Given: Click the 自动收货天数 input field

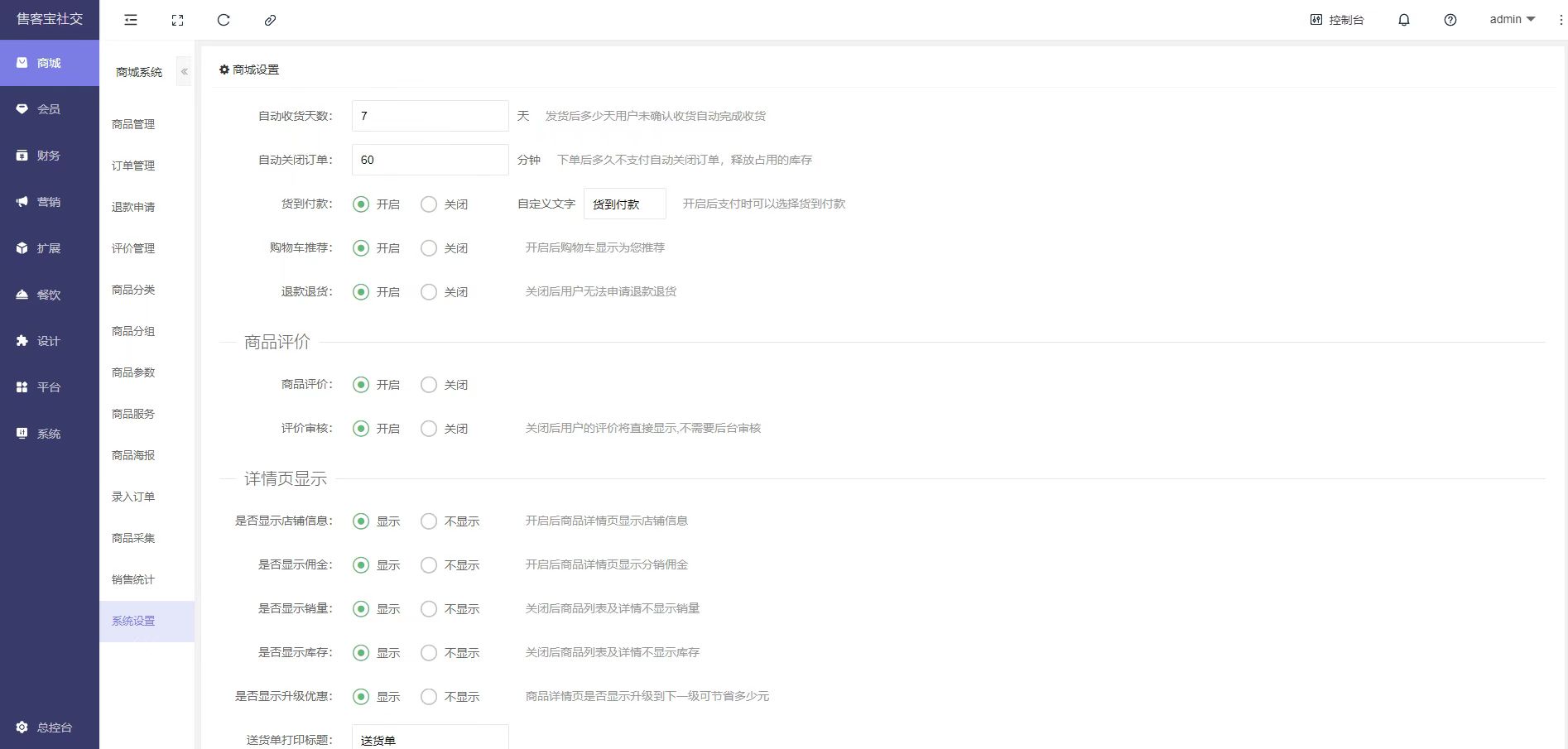Looking at the screenshot, I should [430, 116].
